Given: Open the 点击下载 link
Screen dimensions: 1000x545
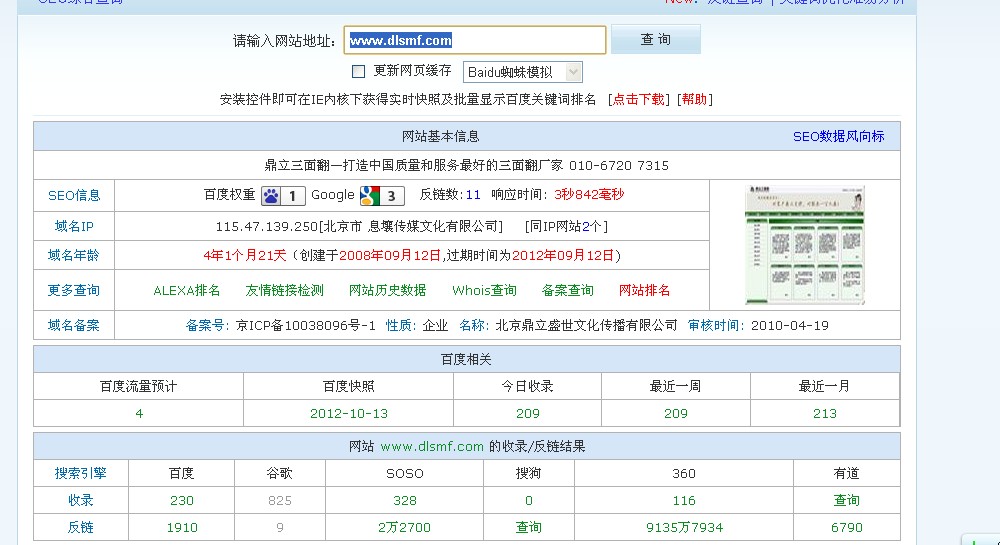Looking at the screenshot, I should (638, 99).
